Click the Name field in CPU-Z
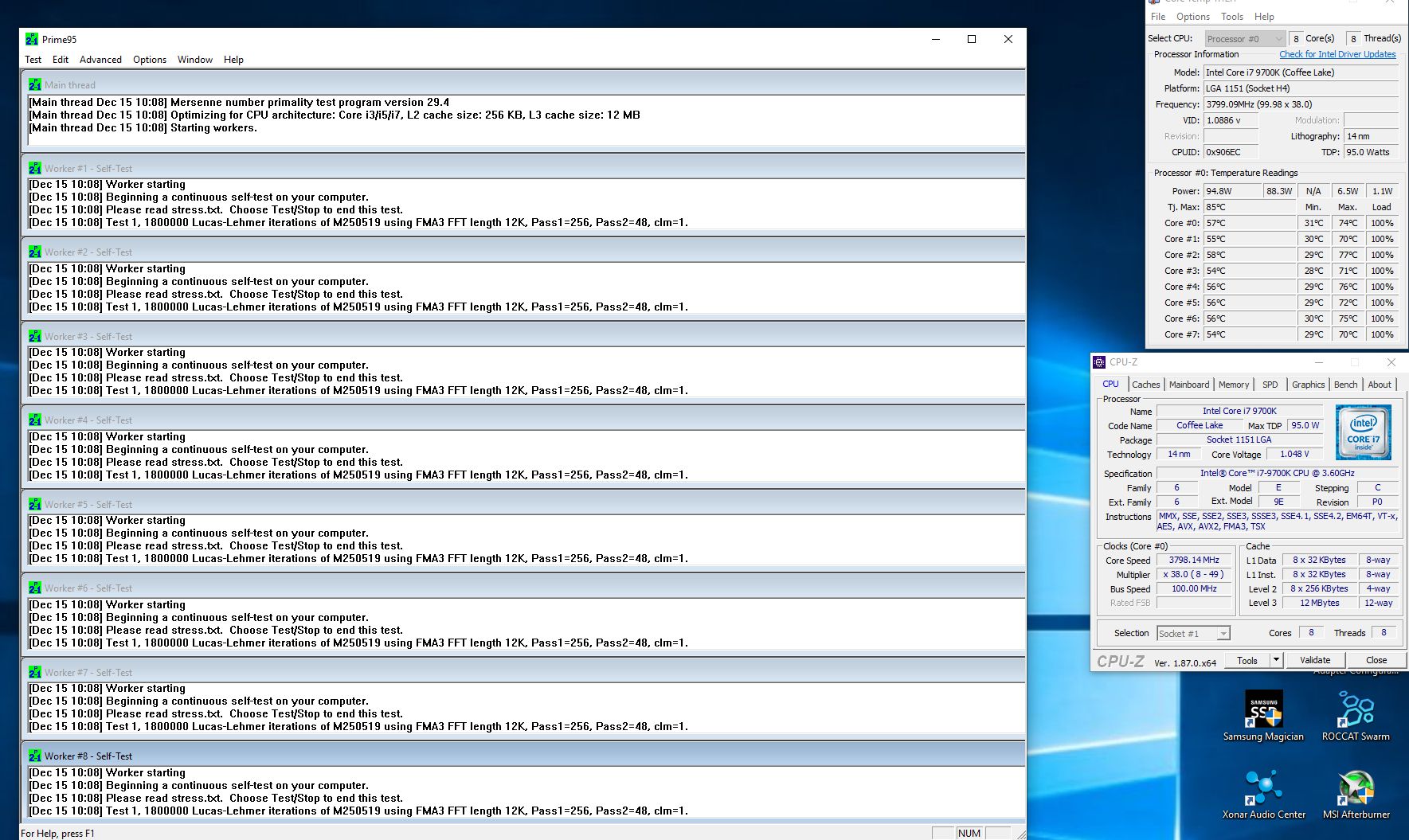This screenshot has width=1409, height=840. (x=1239, y=412)
